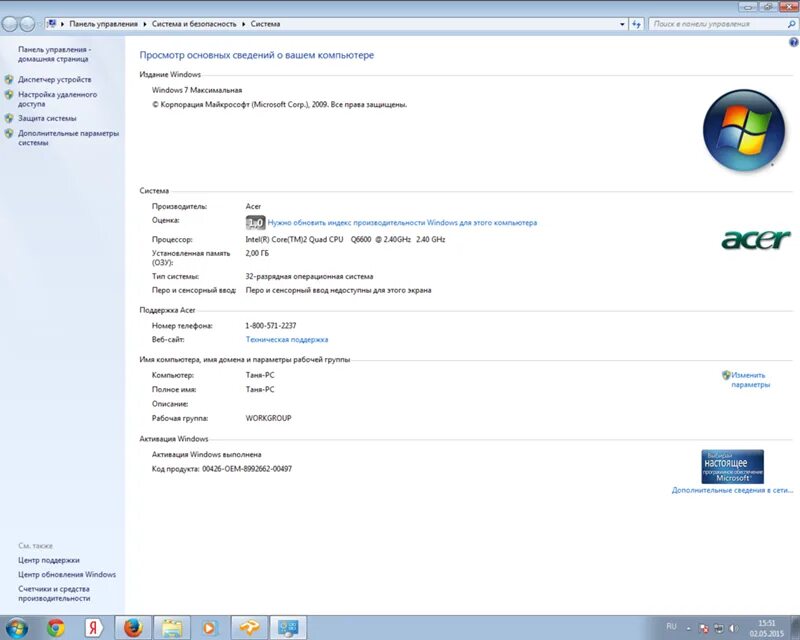Switch to Firefox in taskbar
This screenshot has width=800, height=640.
(133, 628)
